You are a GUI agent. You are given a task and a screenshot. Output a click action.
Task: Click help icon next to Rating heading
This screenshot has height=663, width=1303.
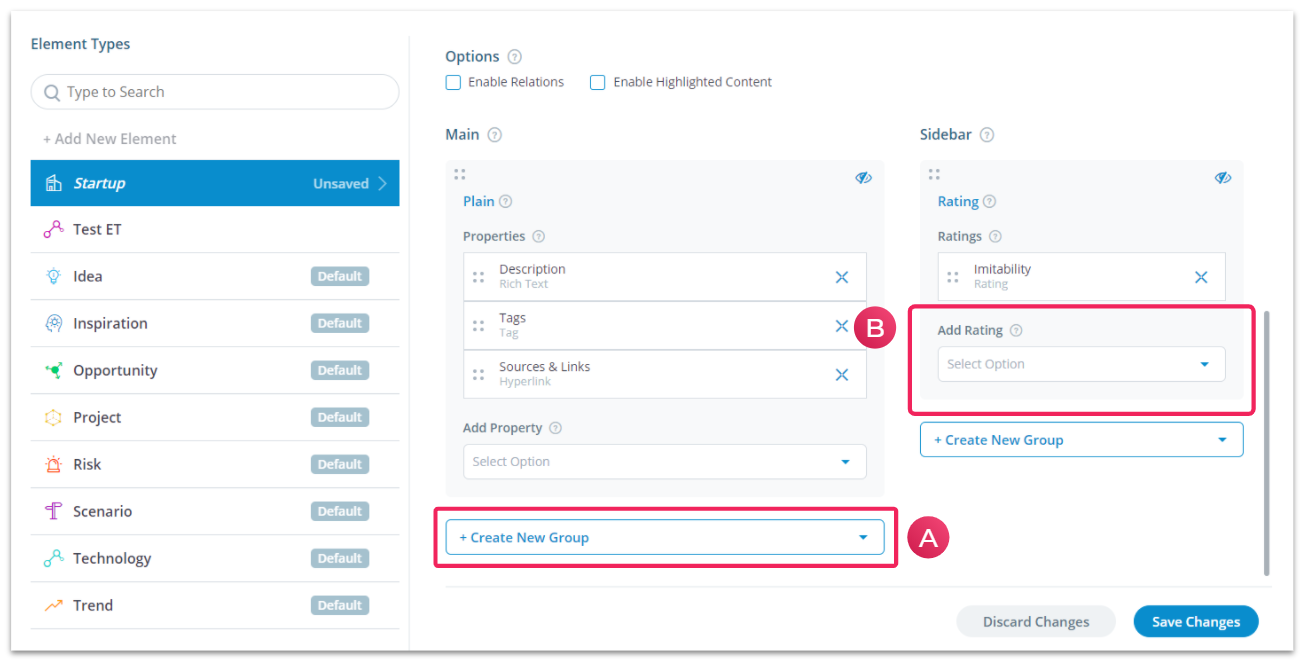(989, 202)
